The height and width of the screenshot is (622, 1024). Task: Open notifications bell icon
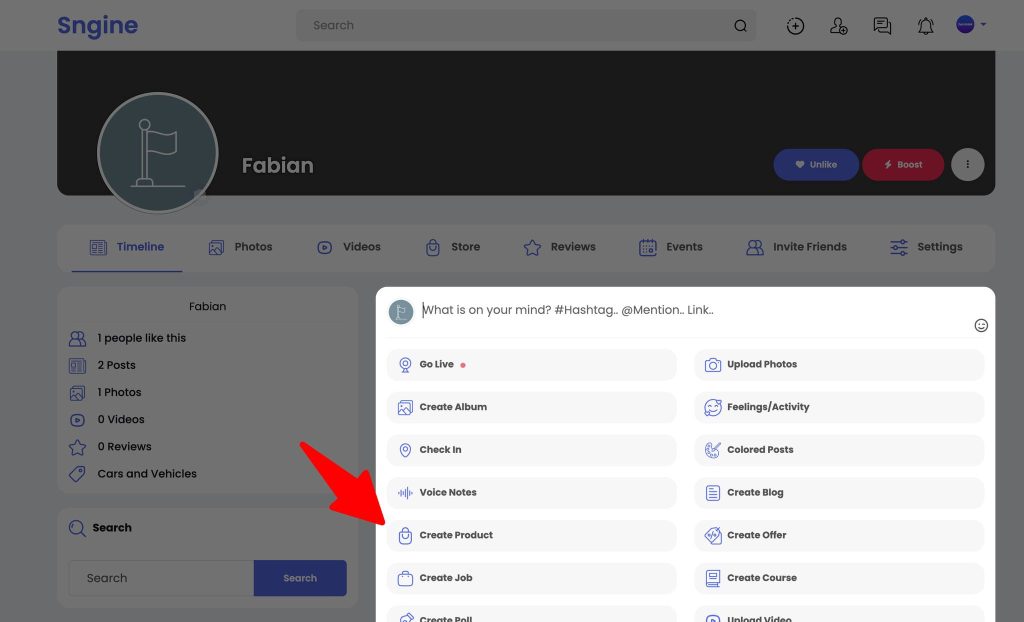point(925,25)
